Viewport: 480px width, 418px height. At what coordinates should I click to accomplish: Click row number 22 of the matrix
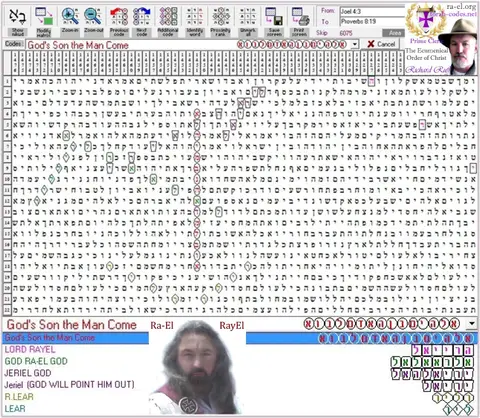[7, 310]
